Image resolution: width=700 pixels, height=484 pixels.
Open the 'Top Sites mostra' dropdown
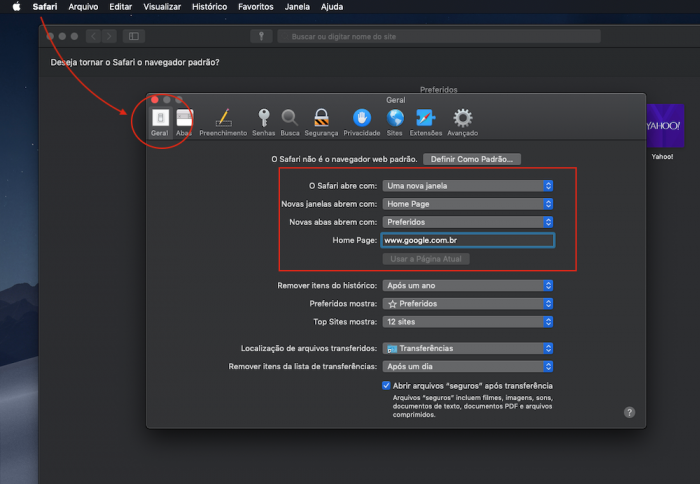pos(468,322)
